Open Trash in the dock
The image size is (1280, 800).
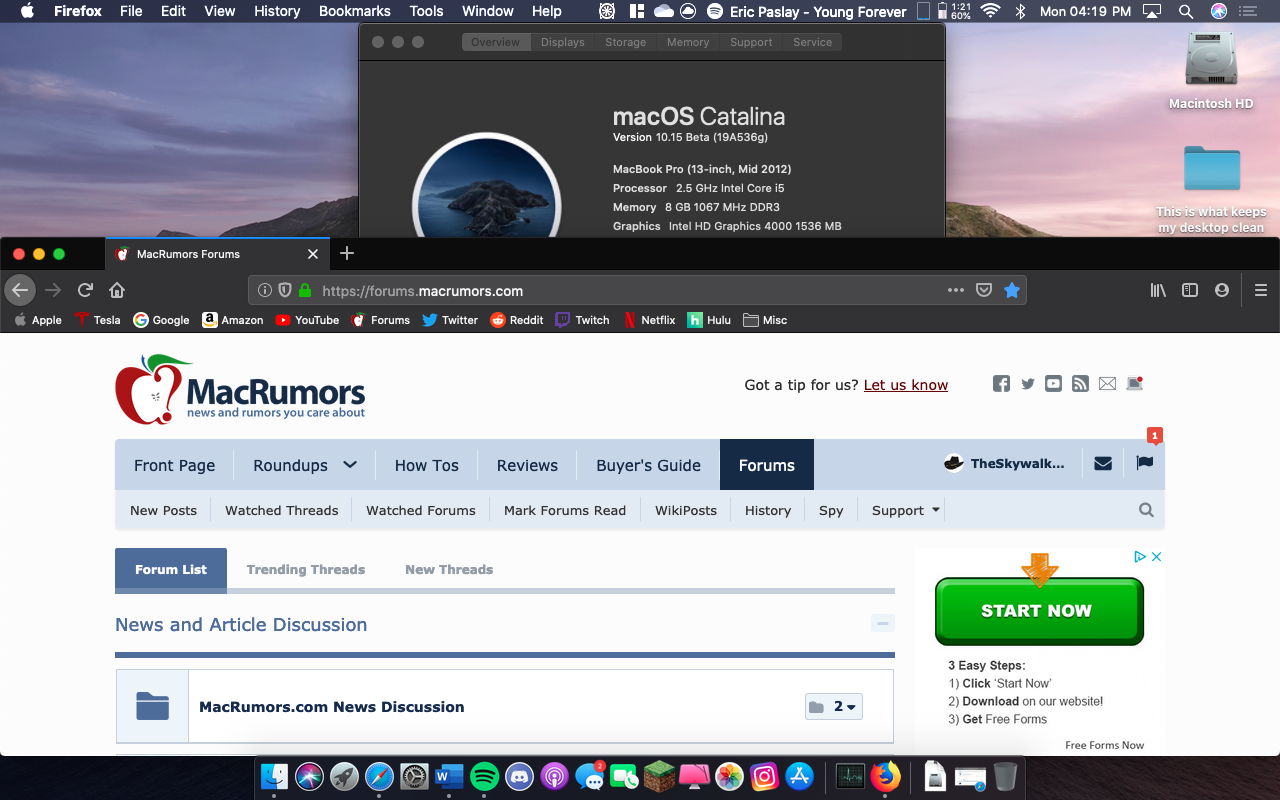[1005, 776]
